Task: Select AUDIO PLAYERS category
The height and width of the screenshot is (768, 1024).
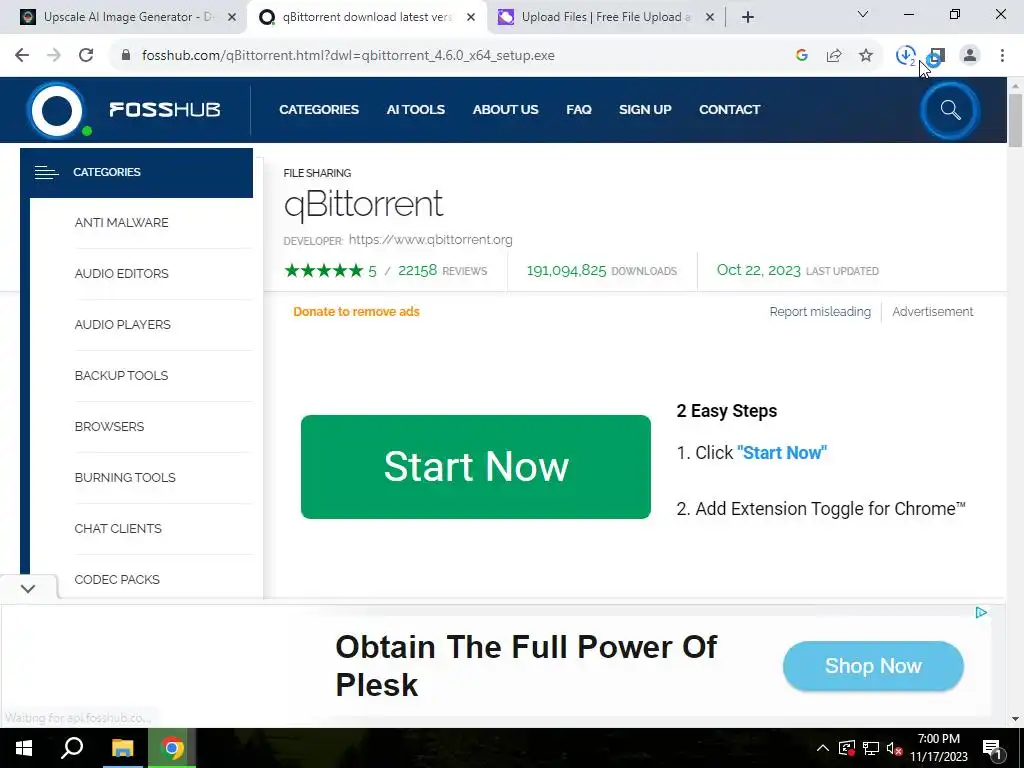Action: pyautogui.click(x=123, y=325)
